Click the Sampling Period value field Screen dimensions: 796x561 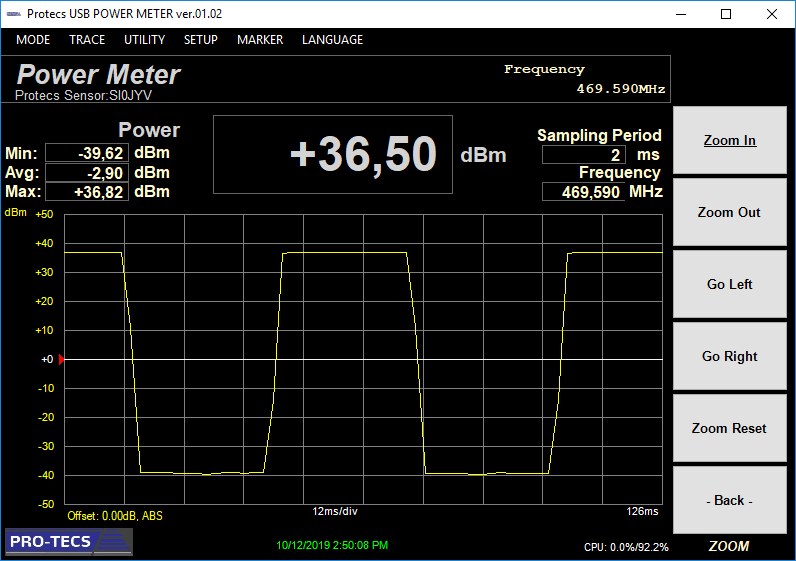coord(584,155)
